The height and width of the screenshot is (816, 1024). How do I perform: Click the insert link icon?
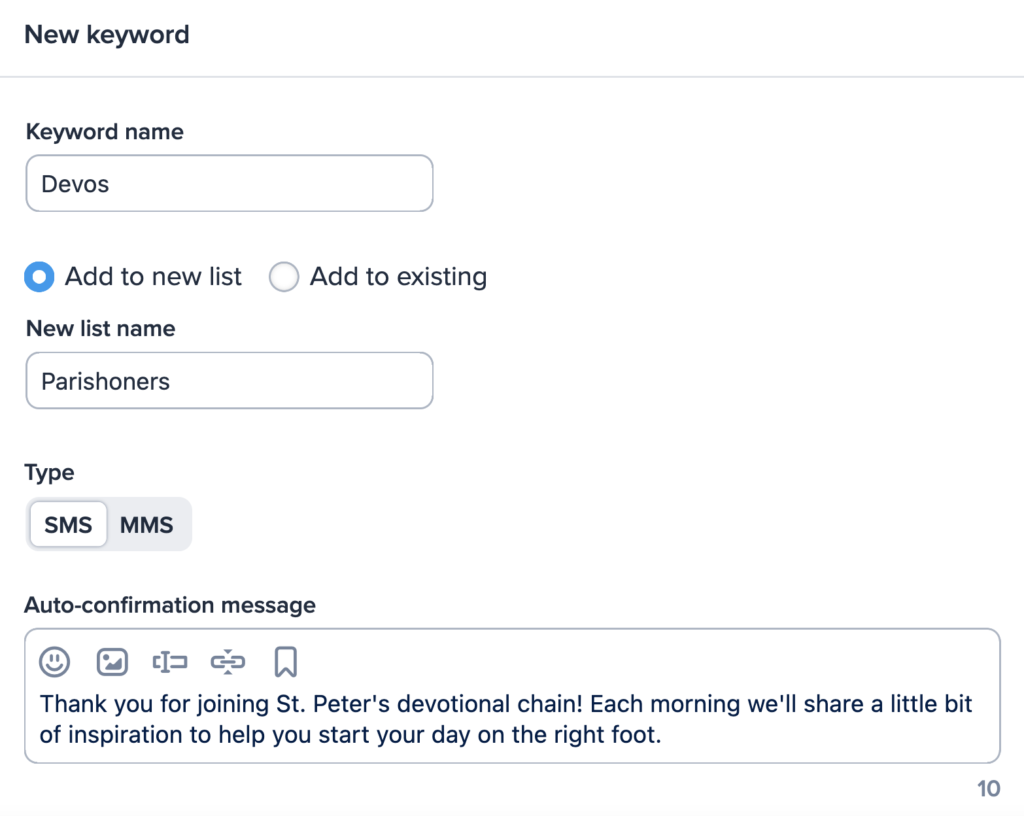[228, 661]
